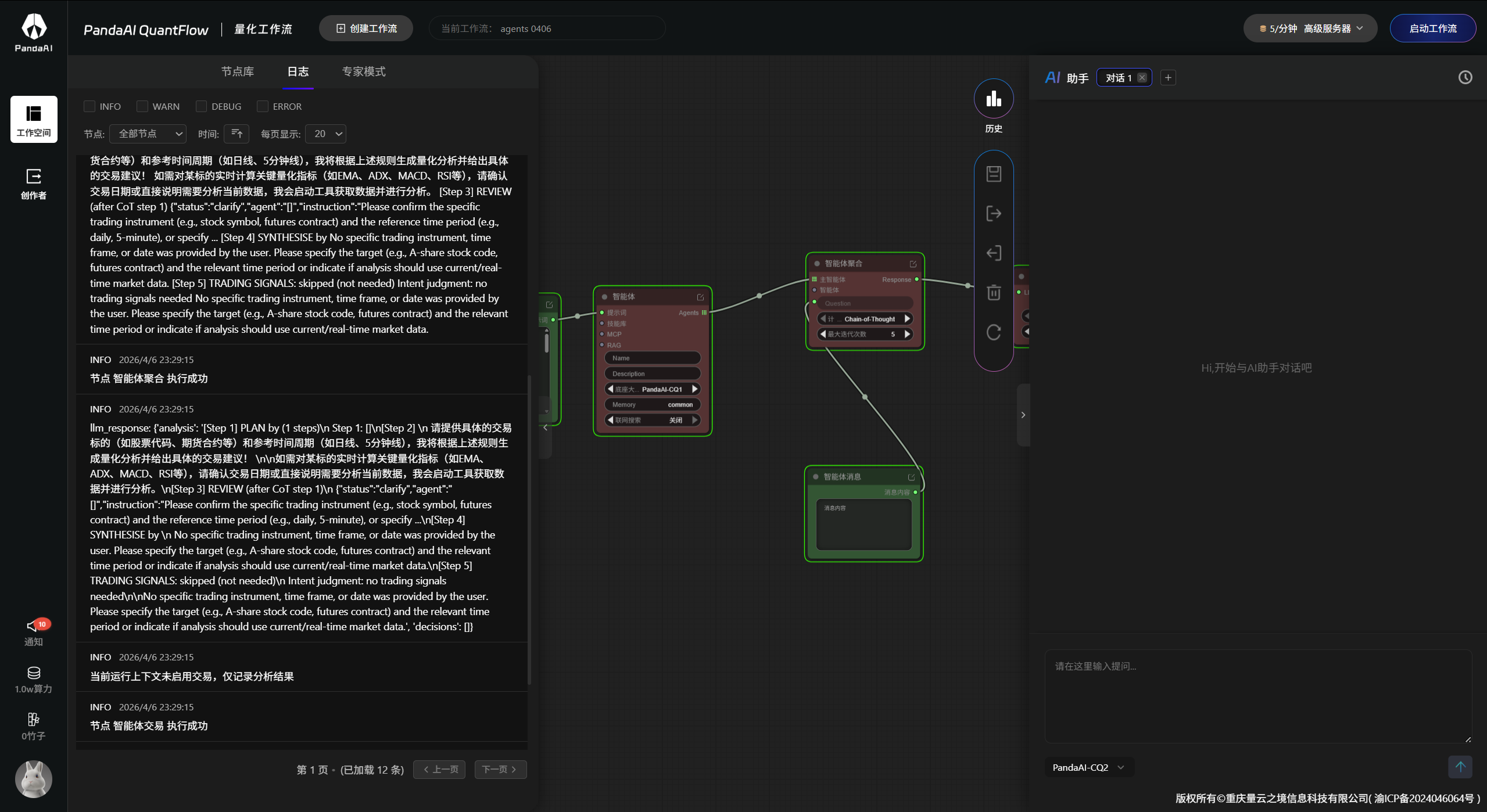Switch to the 节点库 tab
The height and width of the screenshot is (812, 1487).
pyautogui.click(x=238, y=71)
